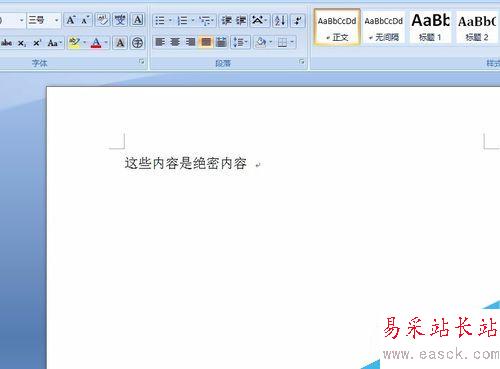Open the Asian Layout menu
Image resolution: width=500 pixels, height=369 pixels.
point(259,21)
